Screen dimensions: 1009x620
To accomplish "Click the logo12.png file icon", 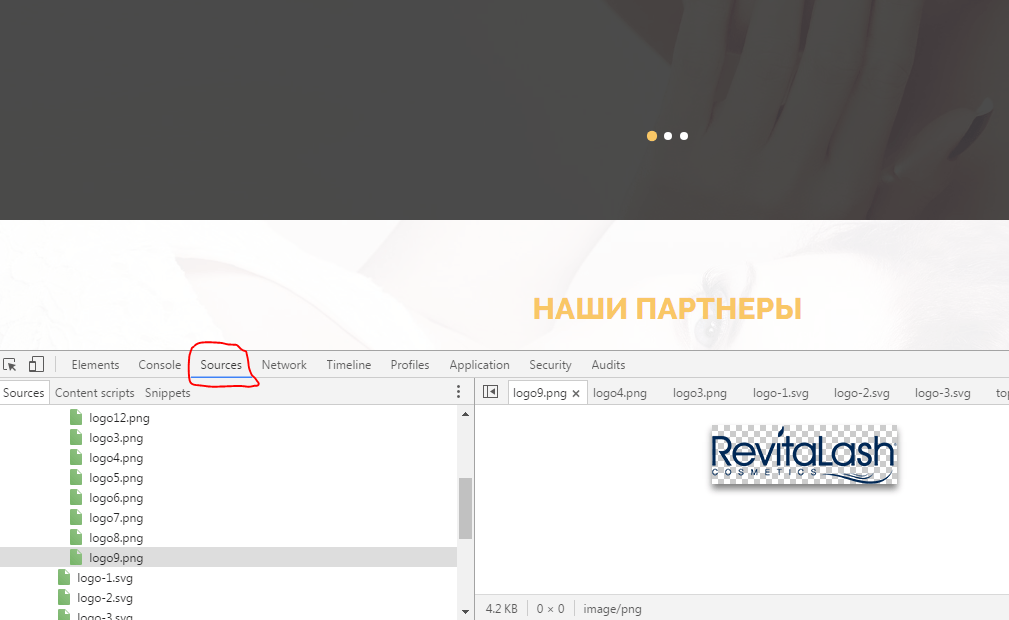I will (76, 418).
